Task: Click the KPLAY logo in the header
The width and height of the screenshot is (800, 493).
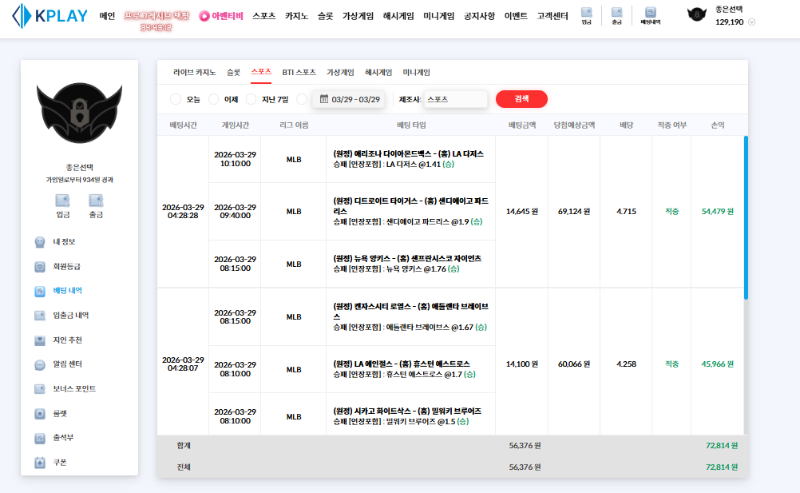Action: 48,17
